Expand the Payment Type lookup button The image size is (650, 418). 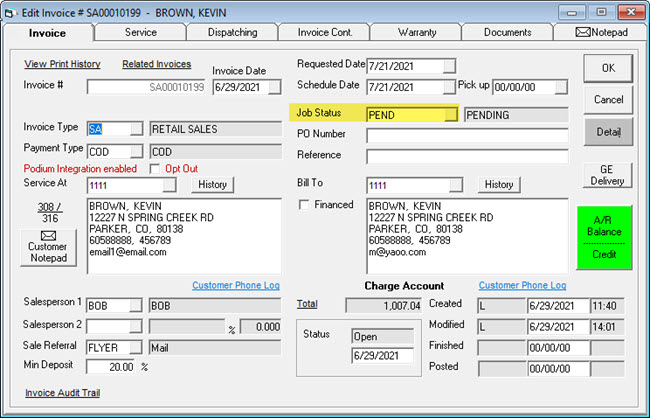coord(136,151)
